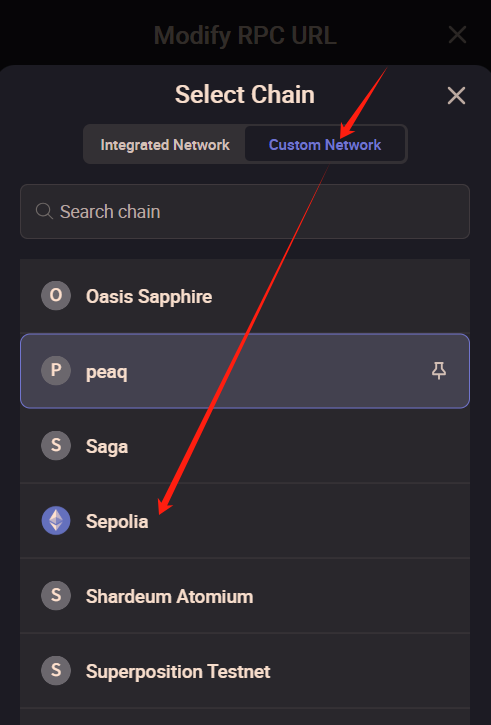
Task: Click the Saga S avatar icon
Action: coord(56,445)
